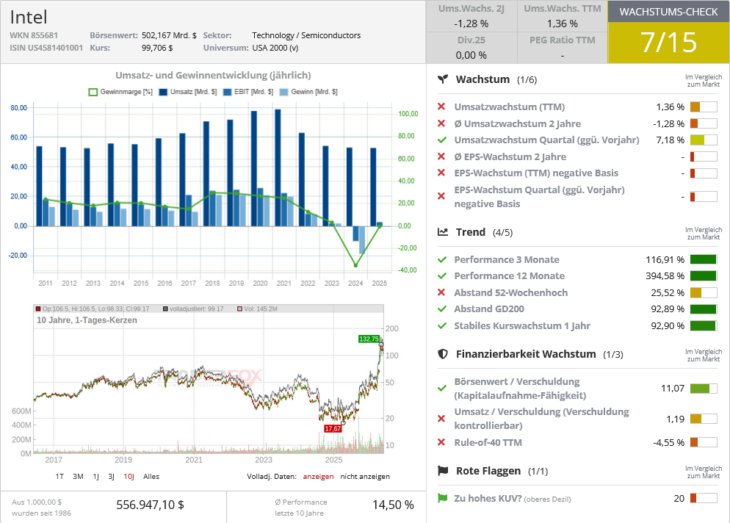The height and width of the screenshot is (523, 730).
Task: Click the green check beside Stabiles Kurswachstum 1 Jahr
Action: [x=442, y=326]
